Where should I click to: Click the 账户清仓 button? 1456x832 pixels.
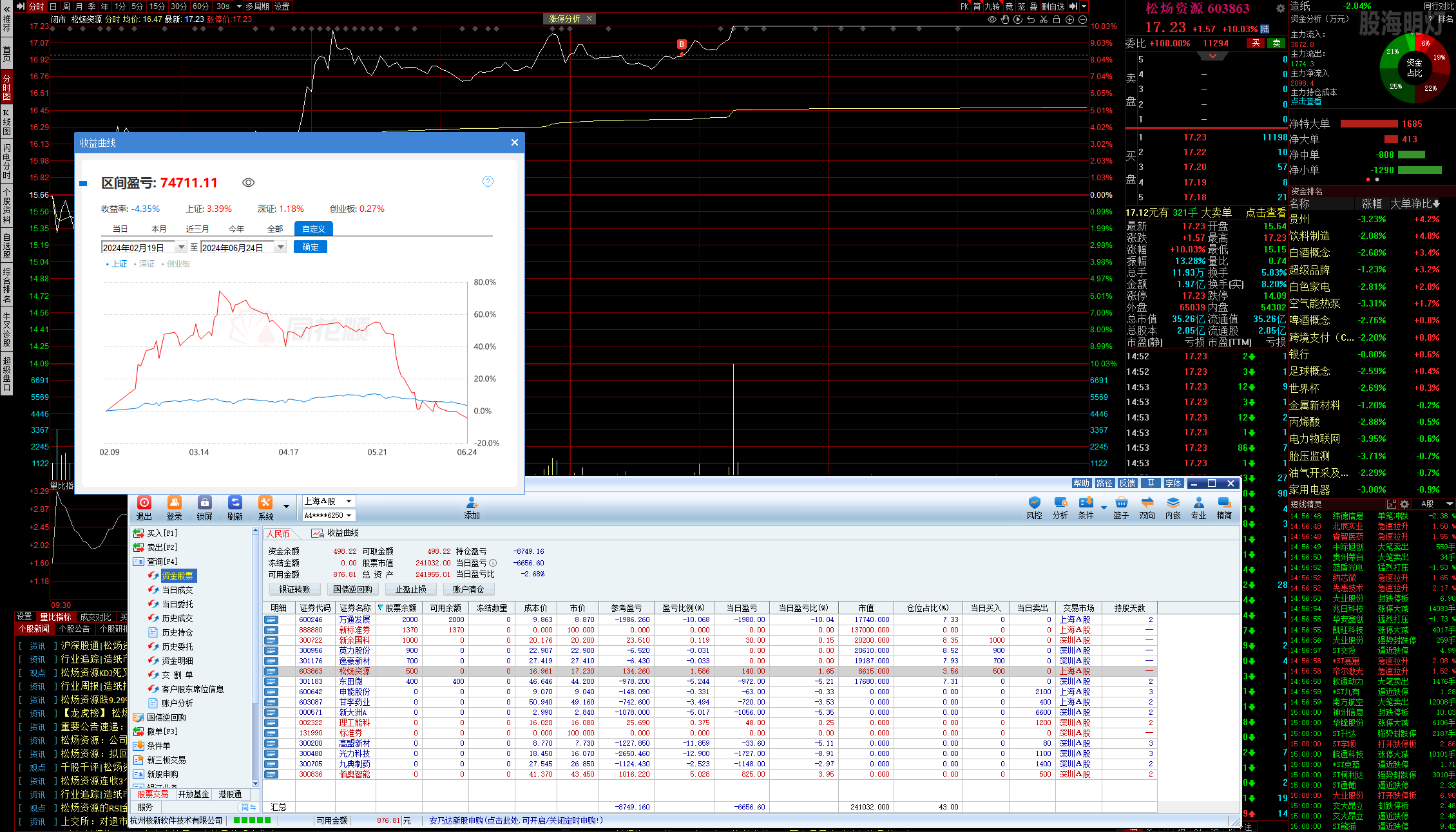pyautogui.click(x=468, y=589)
